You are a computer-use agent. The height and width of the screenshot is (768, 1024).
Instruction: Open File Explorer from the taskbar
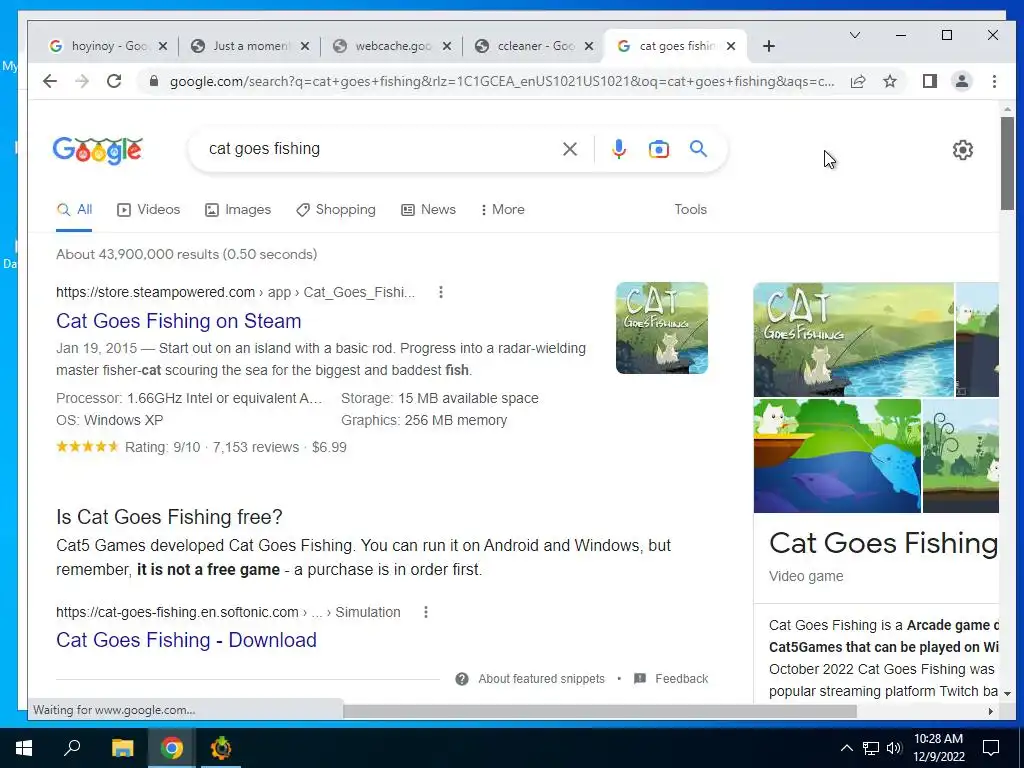pyautogui.click(x=122, y=748)
